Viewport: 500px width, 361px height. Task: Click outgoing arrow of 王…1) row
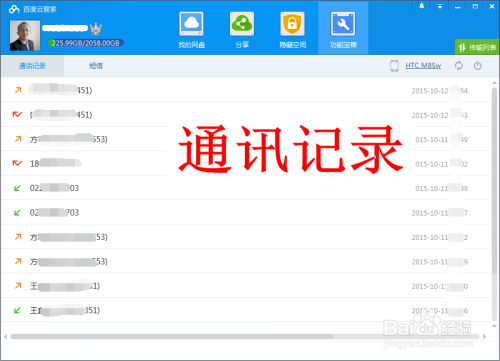point(18,286)
